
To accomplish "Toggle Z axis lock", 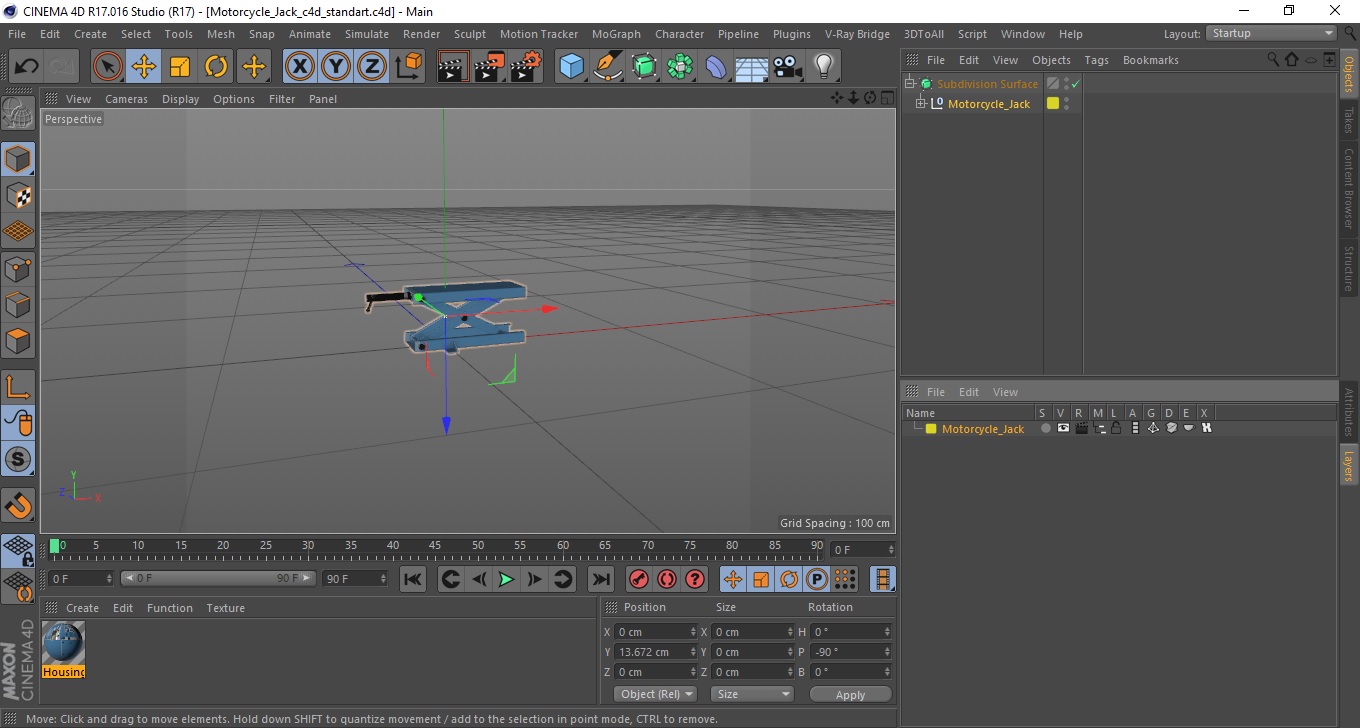I will point(372,67).
